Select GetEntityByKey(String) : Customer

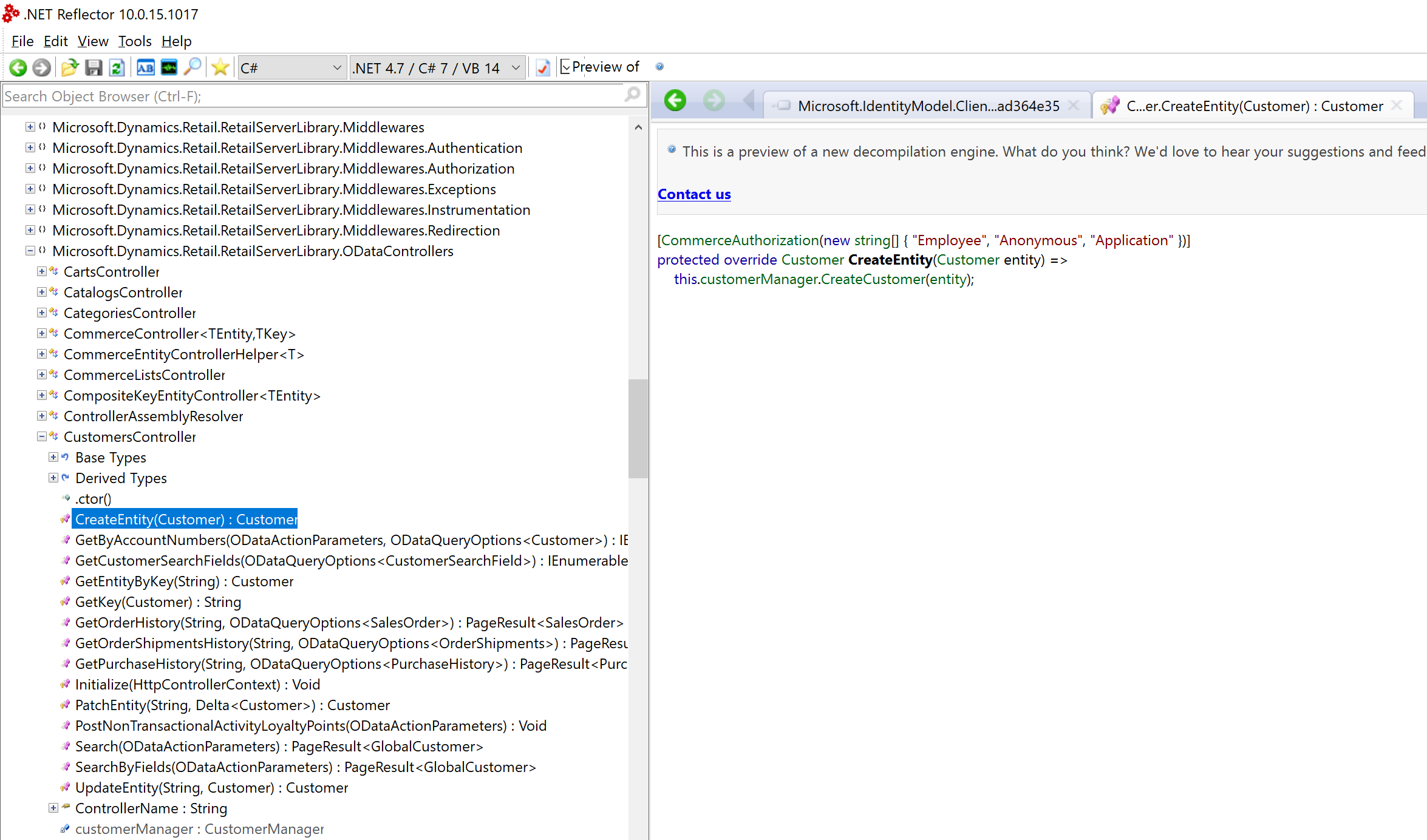tap(184, 581)
